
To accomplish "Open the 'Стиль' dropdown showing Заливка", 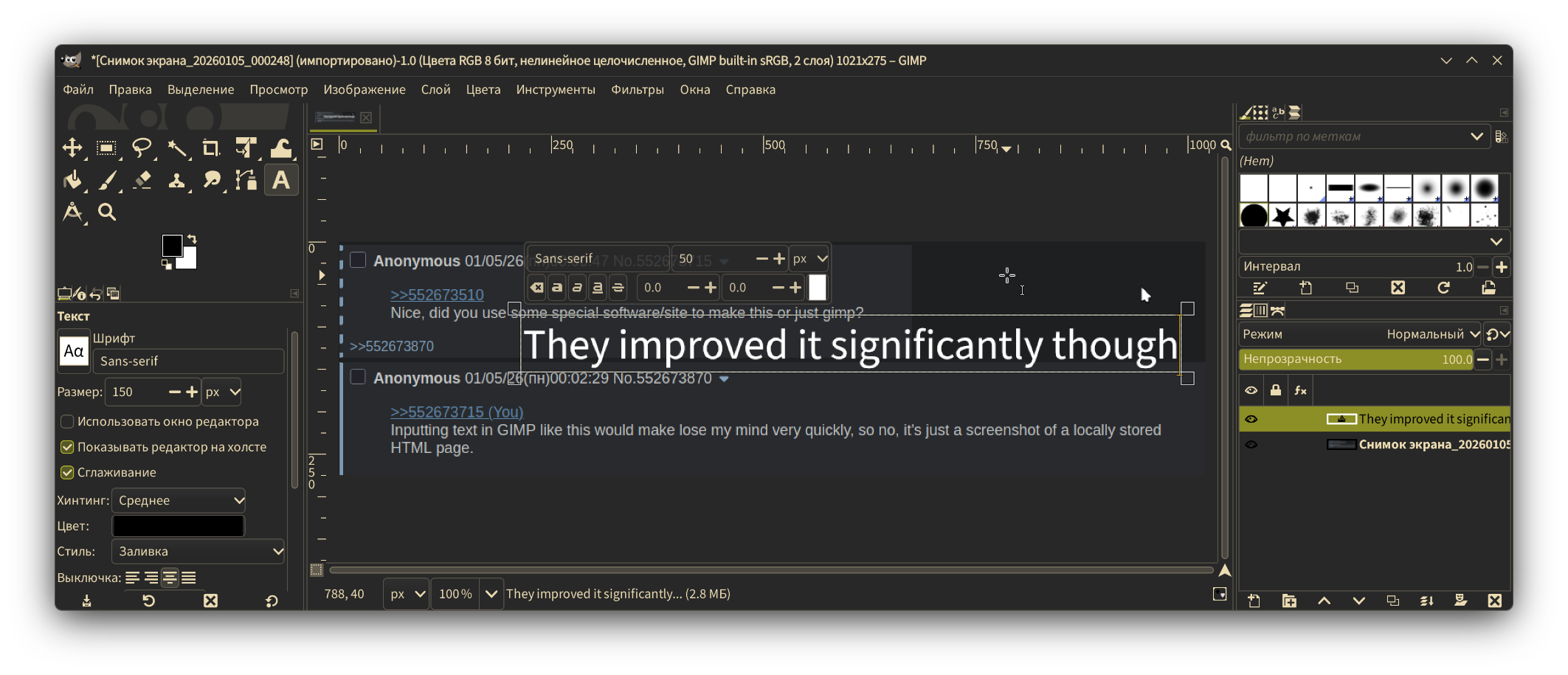I will (x=198, y=551).
